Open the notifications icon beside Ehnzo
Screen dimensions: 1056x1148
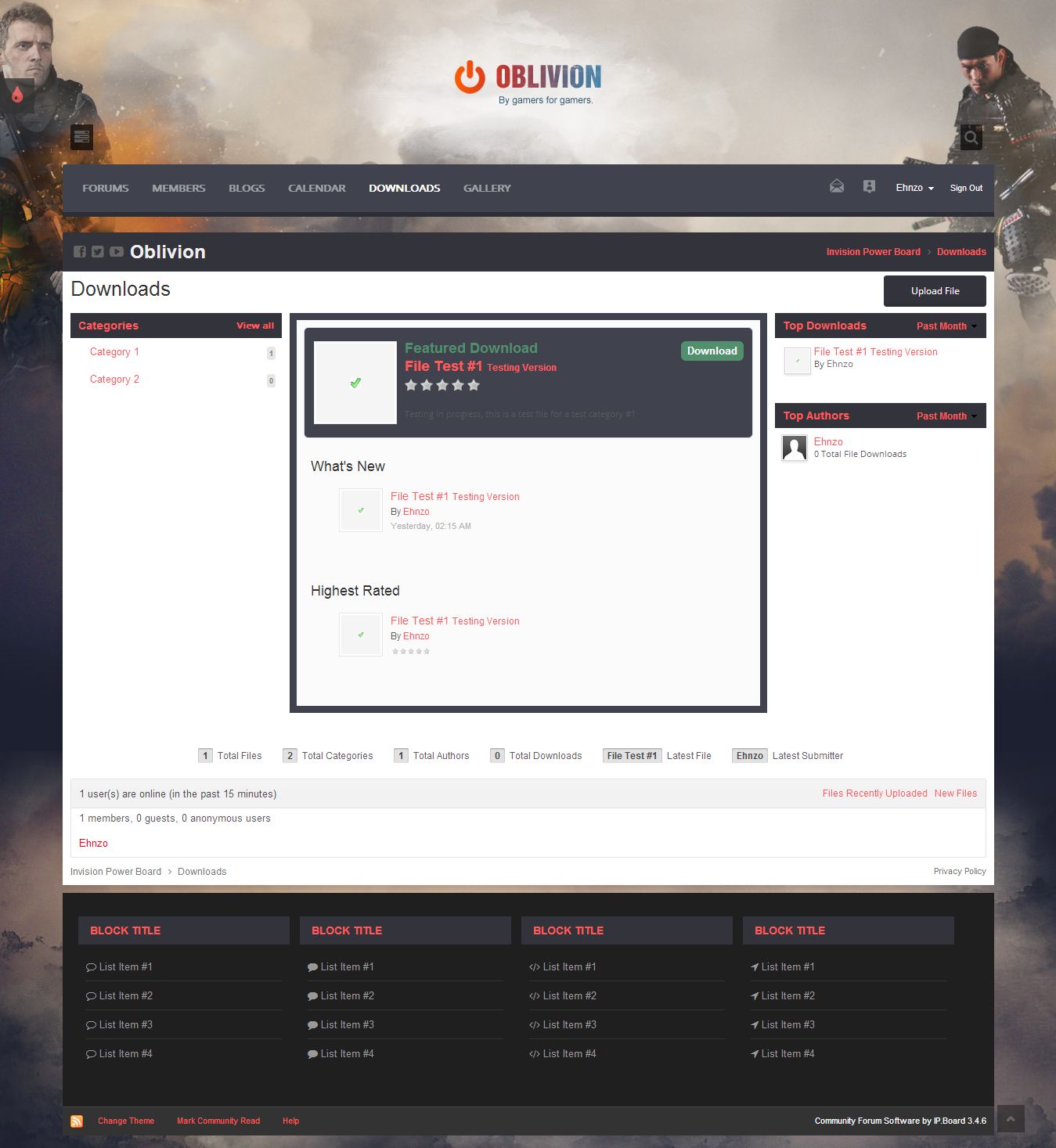[x=869, y=186]
